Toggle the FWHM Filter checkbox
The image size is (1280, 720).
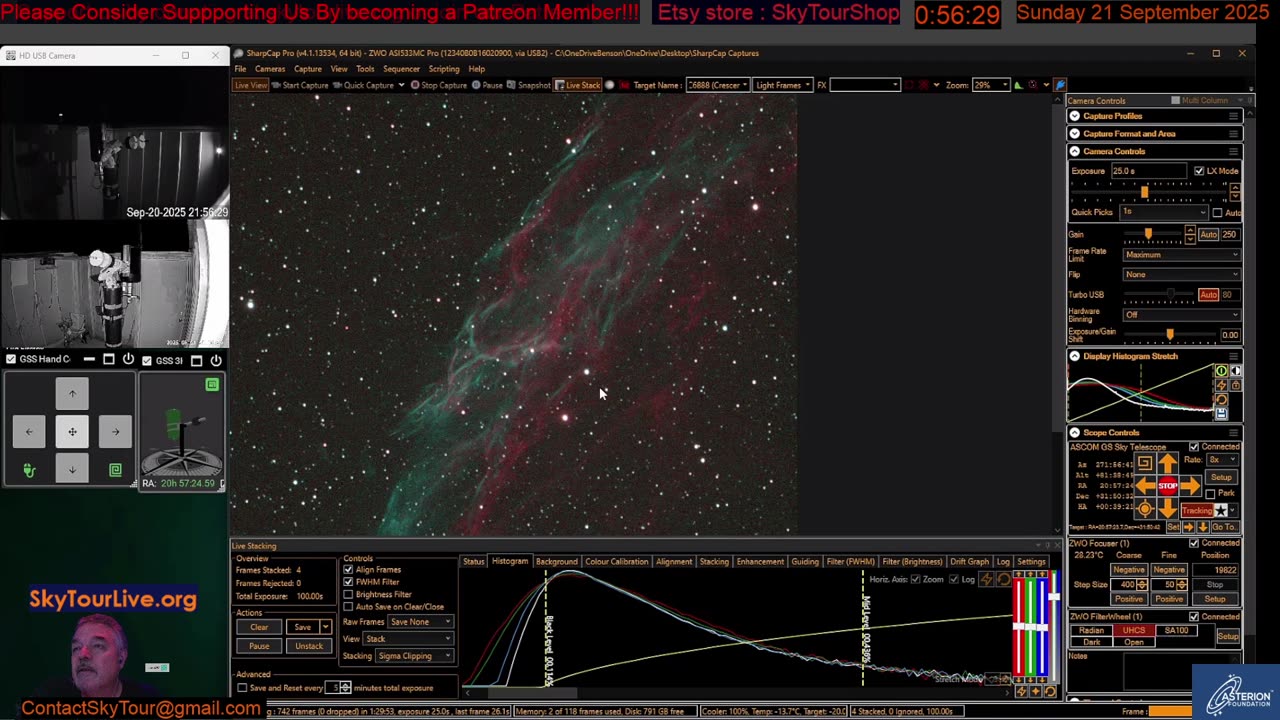click(348, 582)
